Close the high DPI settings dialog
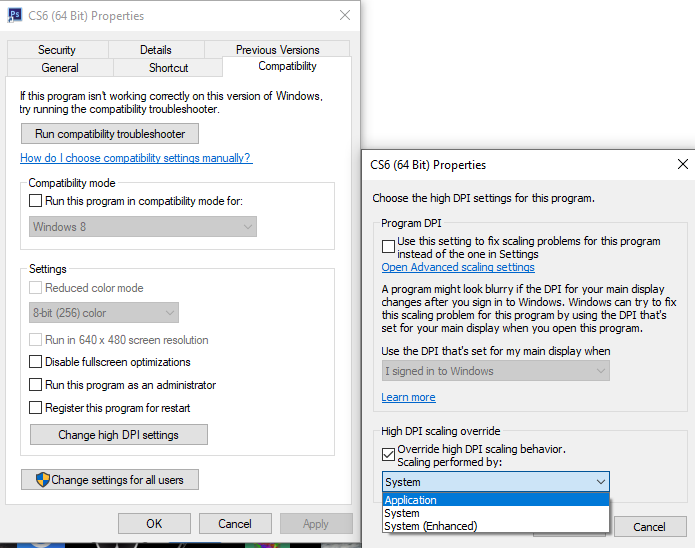 pyautogui.click(x=682, y=164)
